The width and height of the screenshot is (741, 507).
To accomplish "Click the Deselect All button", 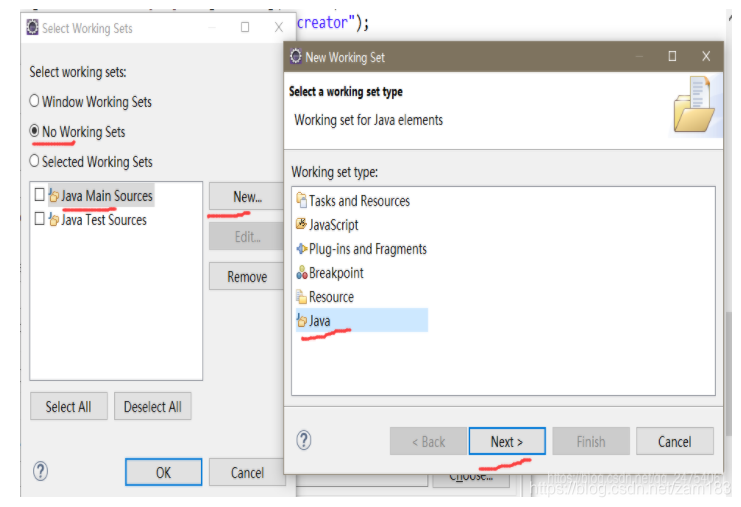I will pyautogui.click(x=153, y=406).
